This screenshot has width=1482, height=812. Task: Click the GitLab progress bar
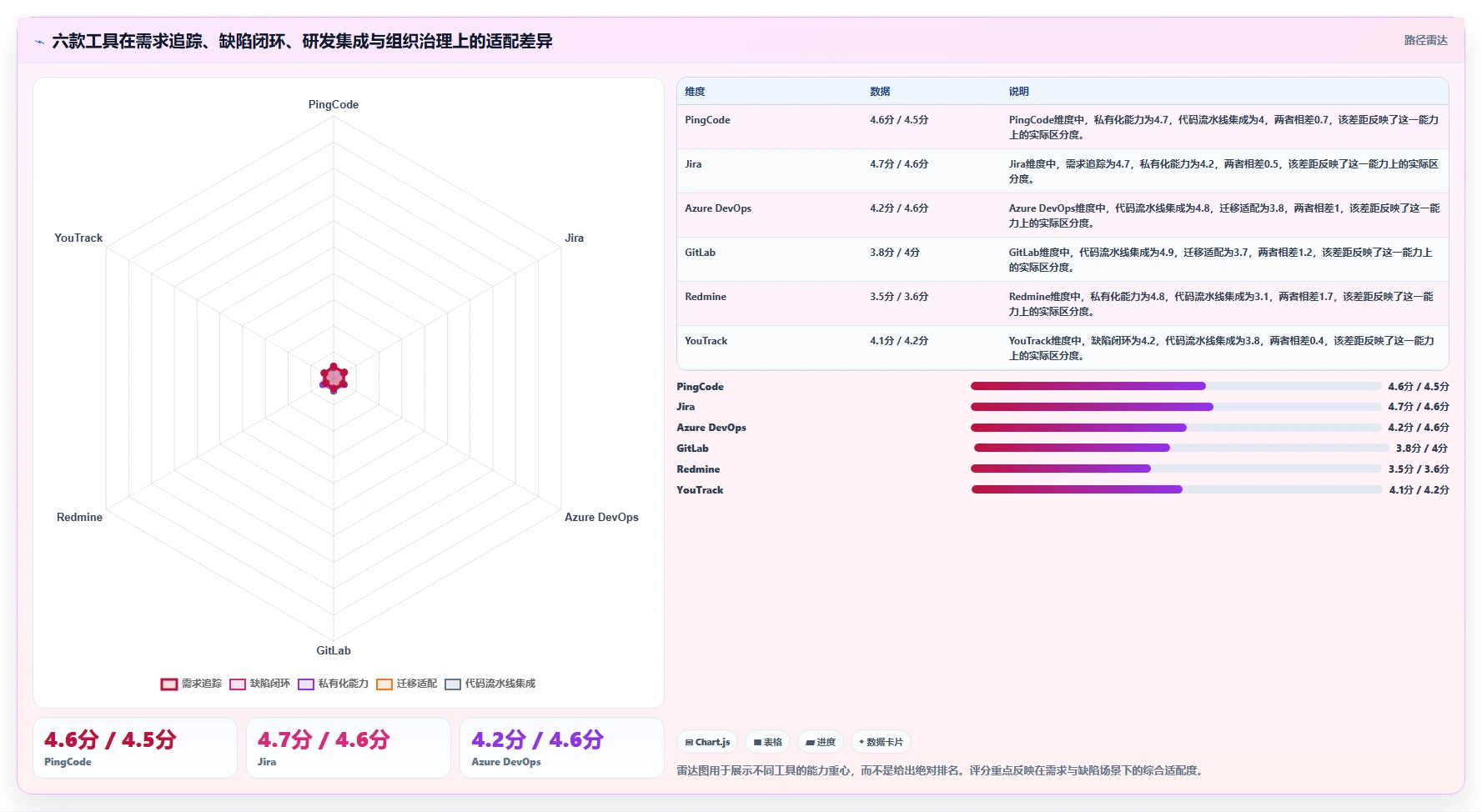(x=1180, y=448)
